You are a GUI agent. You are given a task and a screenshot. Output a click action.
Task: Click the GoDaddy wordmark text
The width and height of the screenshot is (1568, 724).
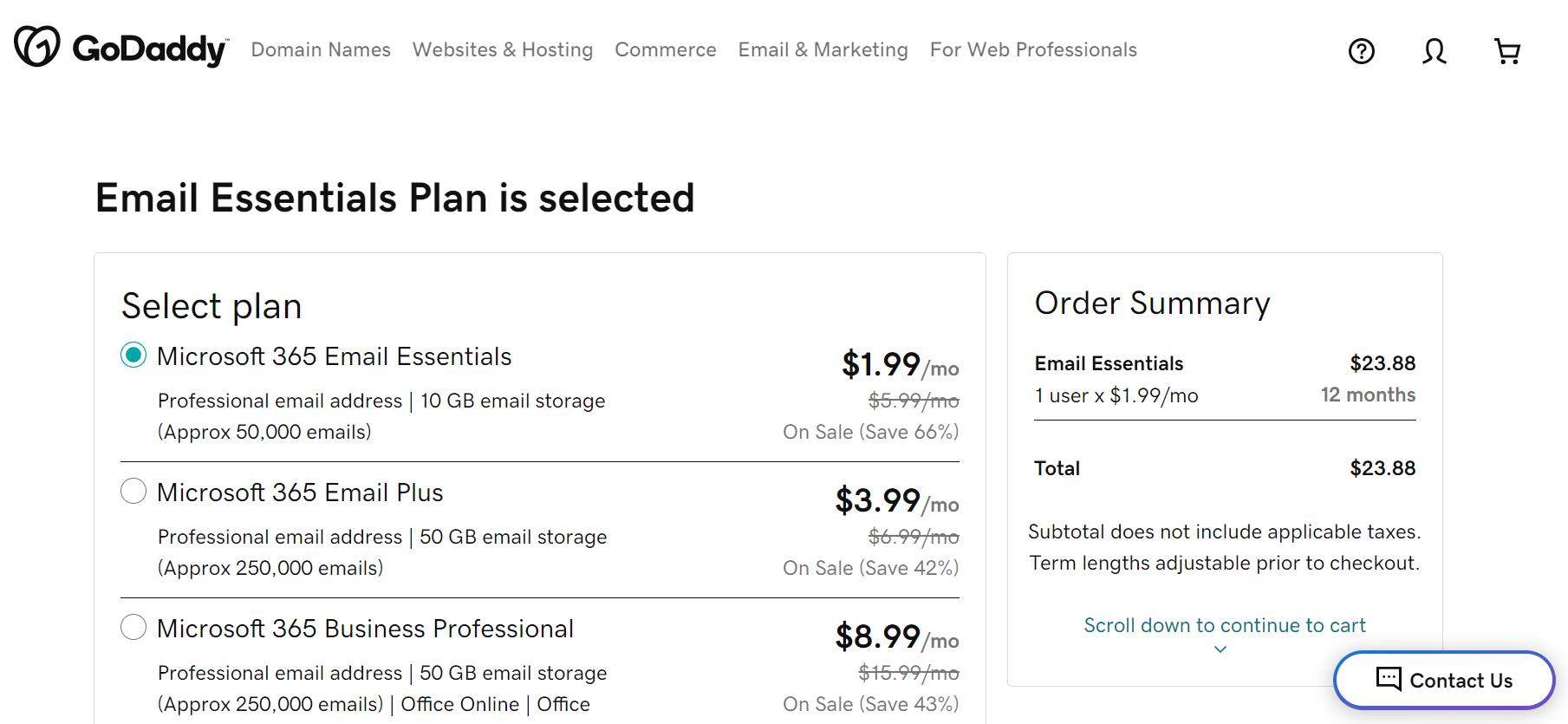coord(150,49)
